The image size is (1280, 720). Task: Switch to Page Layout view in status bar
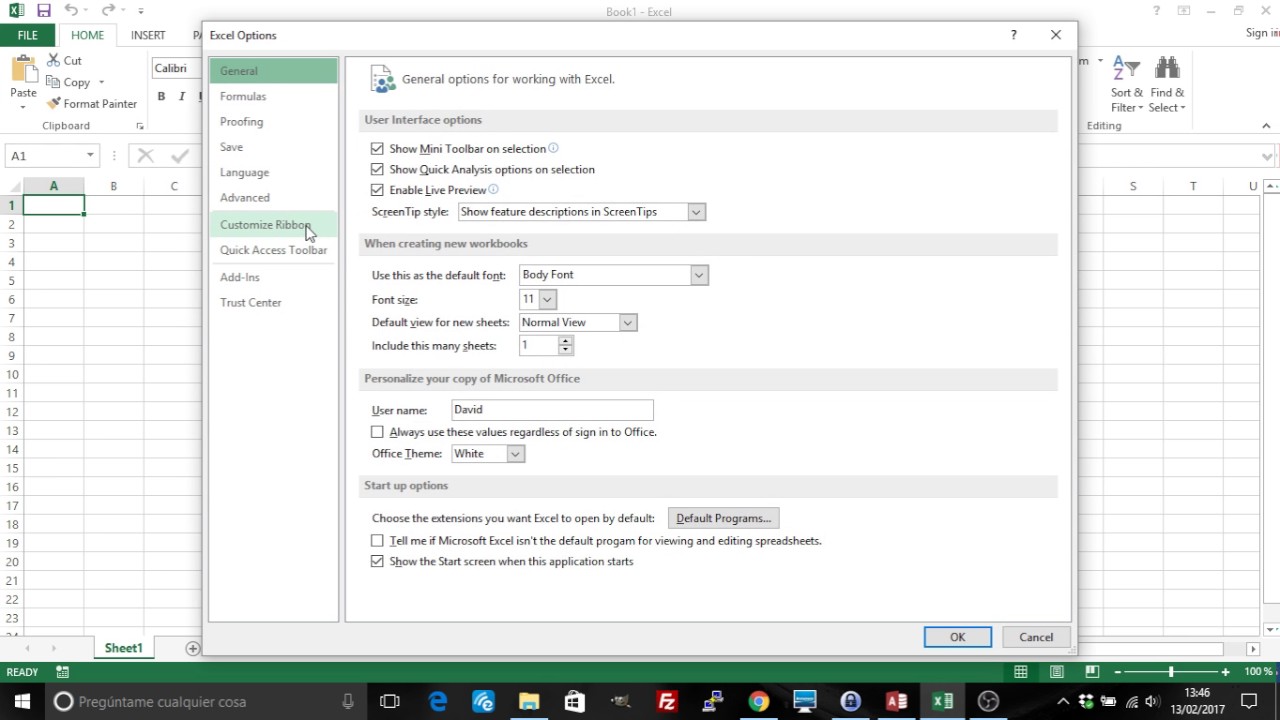pyautogui.click(x=1057, y=672)
